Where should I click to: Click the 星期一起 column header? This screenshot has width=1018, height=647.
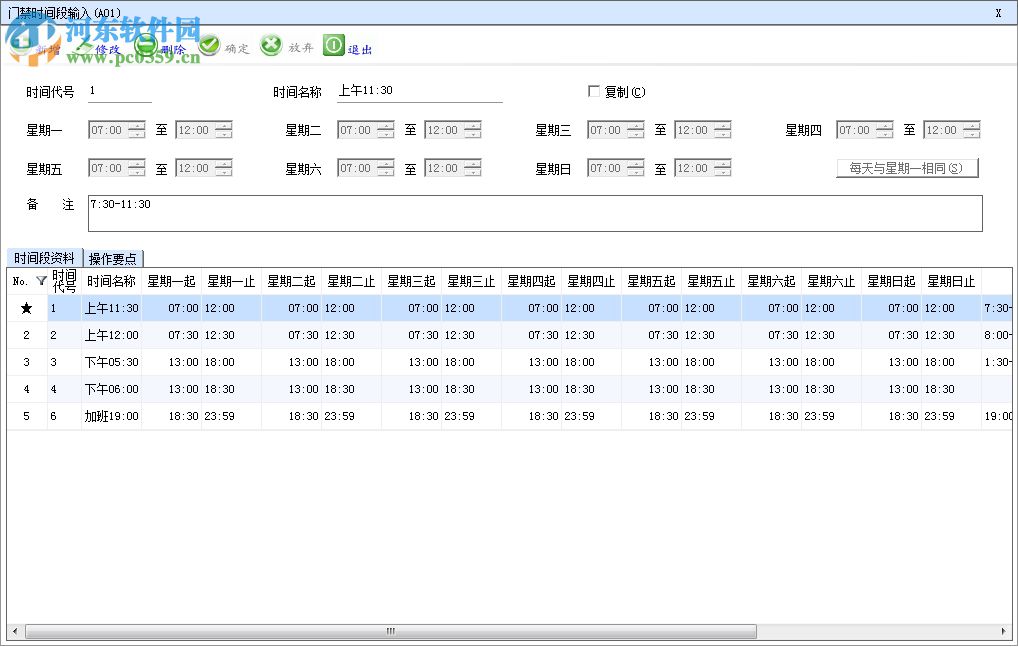(x=171, y=281)
